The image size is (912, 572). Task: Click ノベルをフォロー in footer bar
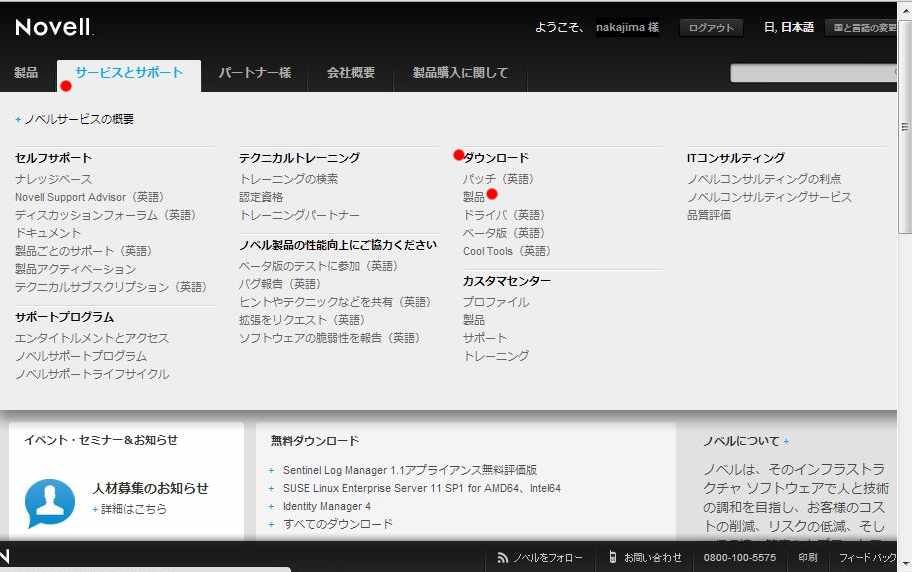click(547, 557)
